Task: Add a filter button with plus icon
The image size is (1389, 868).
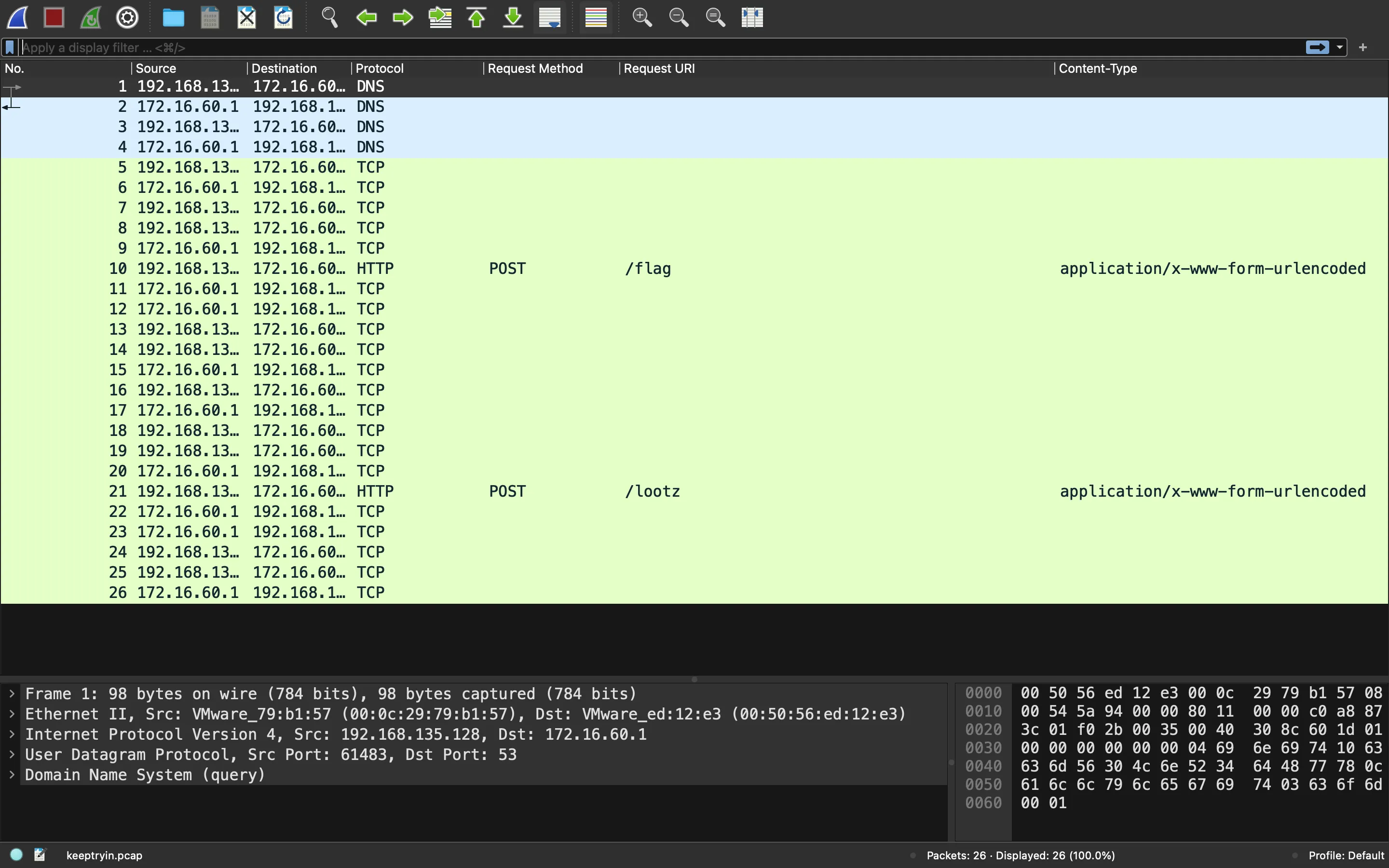Action: pyautogui.click(x=1363, y=48)
